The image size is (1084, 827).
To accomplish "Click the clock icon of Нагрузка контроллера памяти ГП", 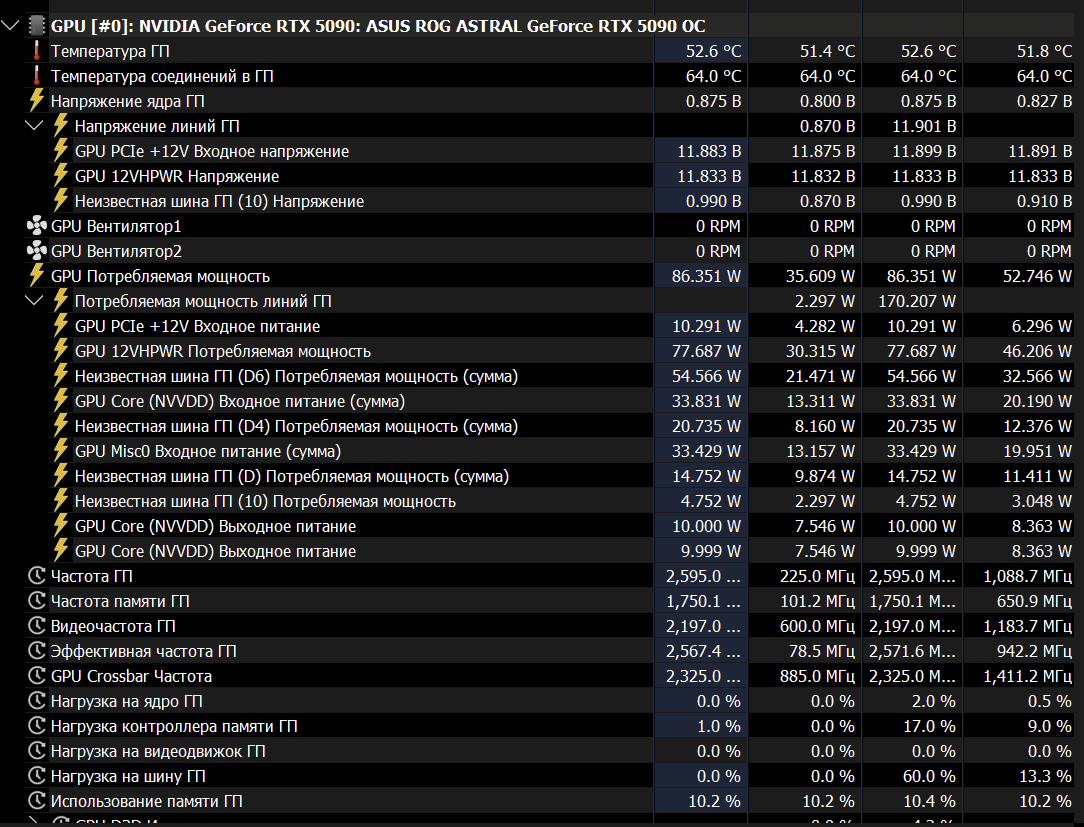I will 37,725.
